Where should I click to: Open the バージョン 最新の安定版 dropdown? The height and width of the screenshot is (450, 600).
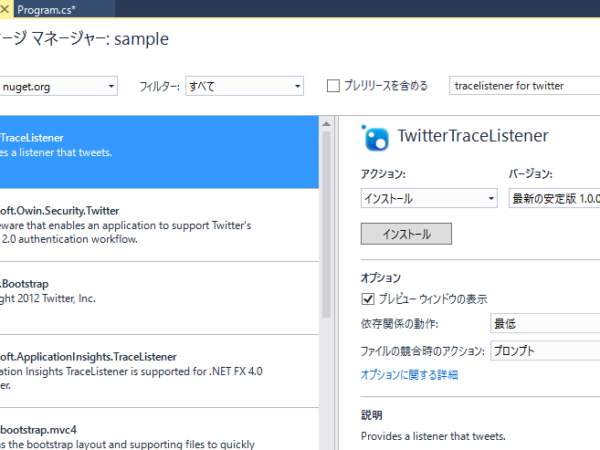554,198
